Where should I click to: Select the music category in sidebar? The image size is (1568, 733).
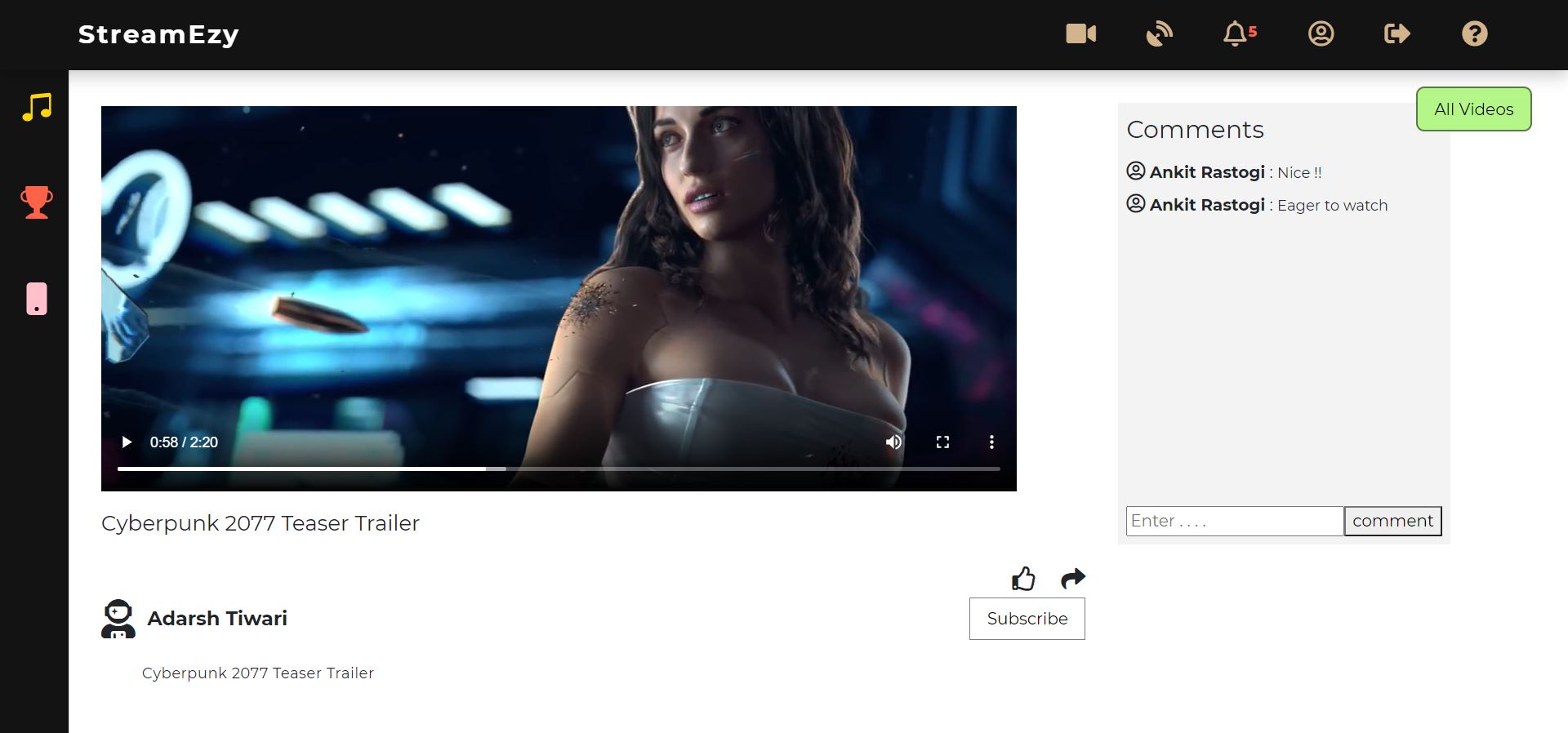[x=37, y=107]
